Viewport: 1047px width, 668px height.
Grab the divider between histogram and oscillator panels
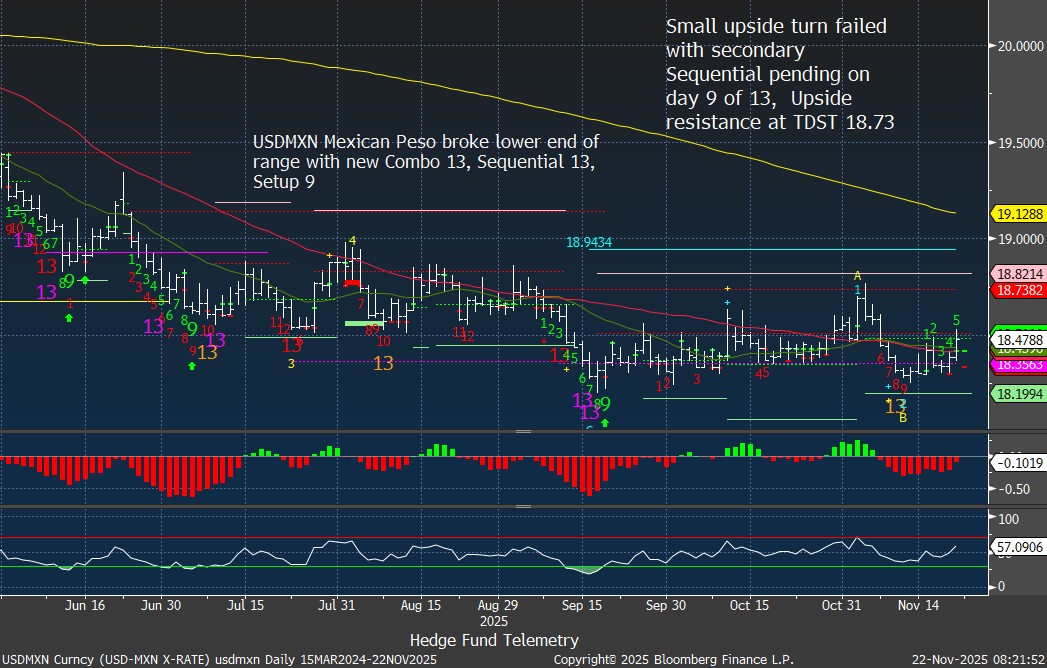tap(522, 506)
